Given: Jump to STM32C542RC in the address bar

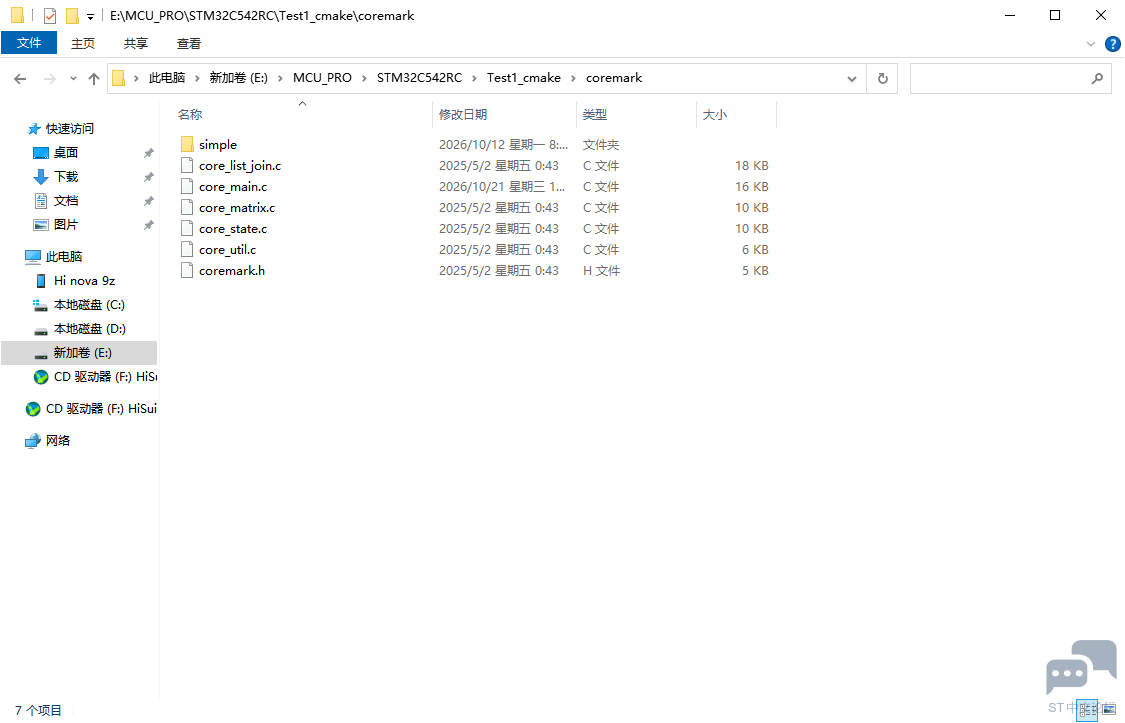Looking at the screenshot, I should click(419, 78).
